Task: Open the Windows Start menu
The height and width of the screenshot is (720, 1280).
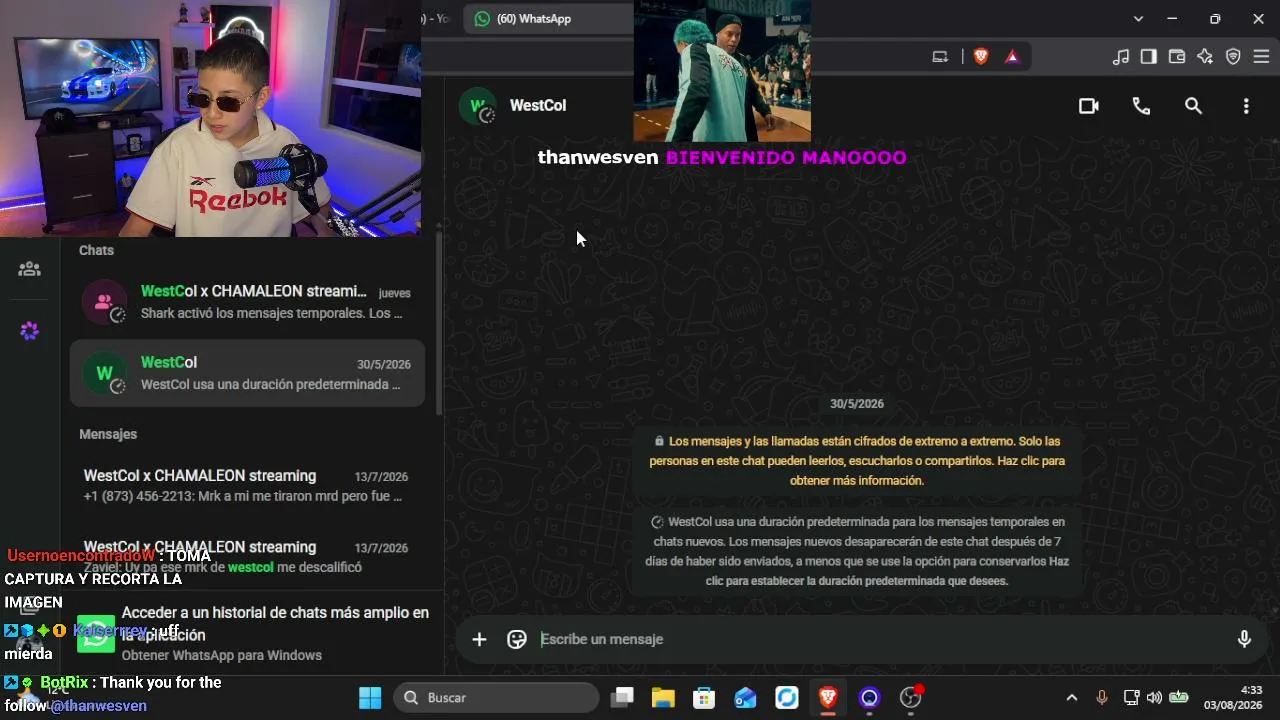Action: [x=370, y=698]
